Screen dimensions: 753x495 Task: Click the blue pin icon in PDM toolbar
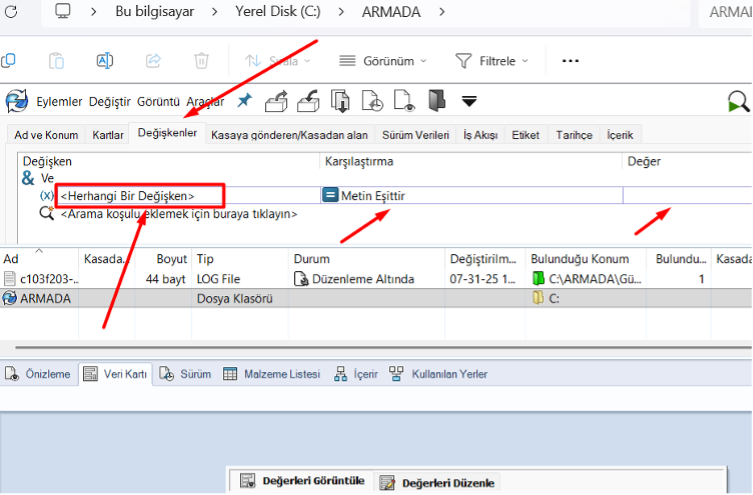pyautogui.click(x=244, y=101)
